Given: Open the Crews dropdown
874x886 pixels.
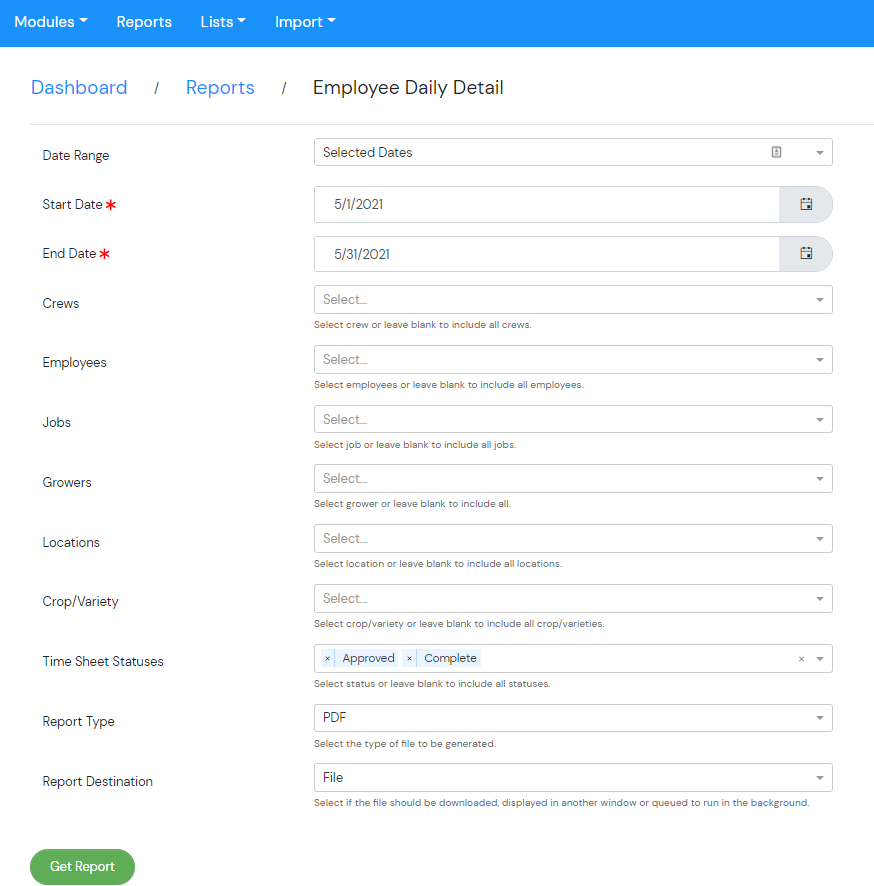Looking at the screenshot, I should coord(573,299).
